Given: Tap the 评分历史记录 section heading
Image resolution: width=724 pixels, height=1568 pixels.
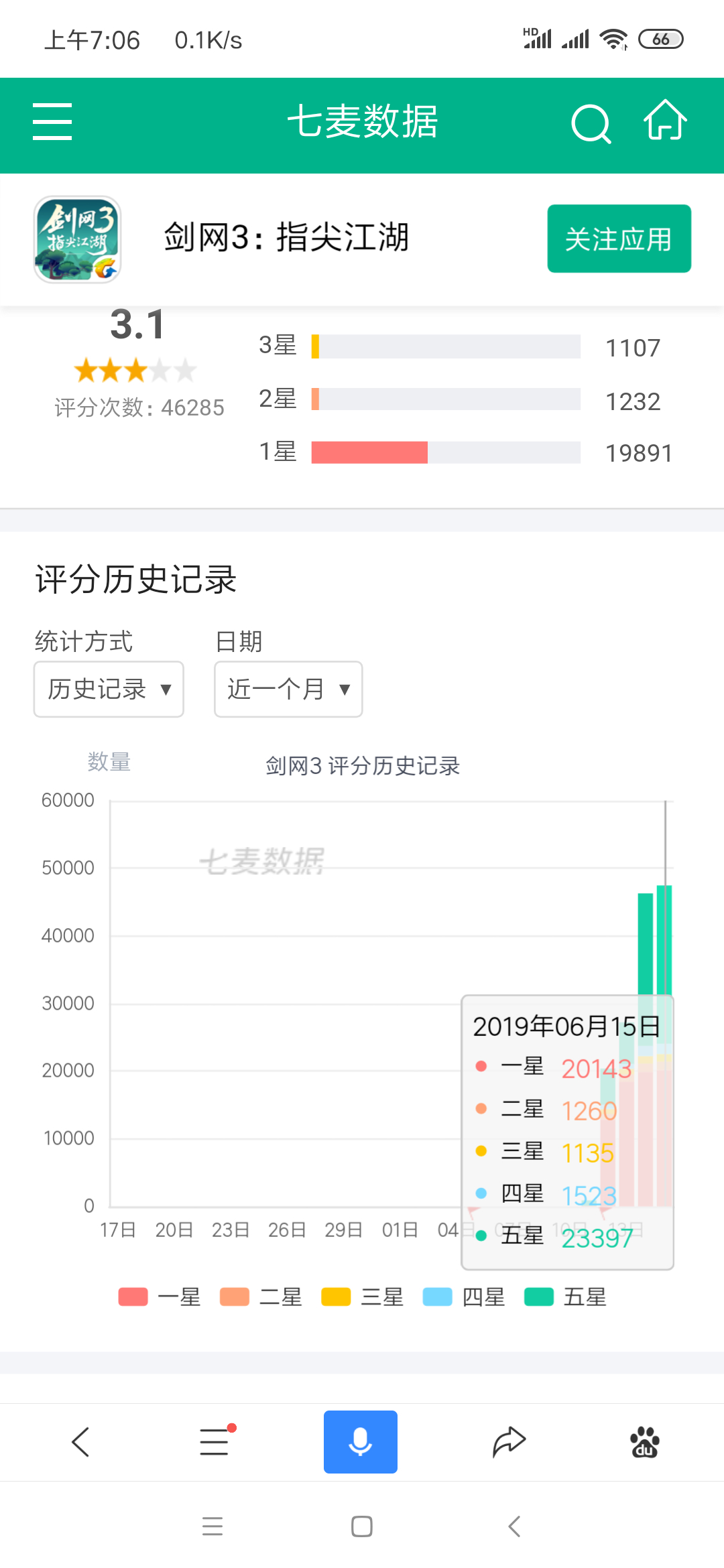Looking at the screenshot, I should [136, 579].
